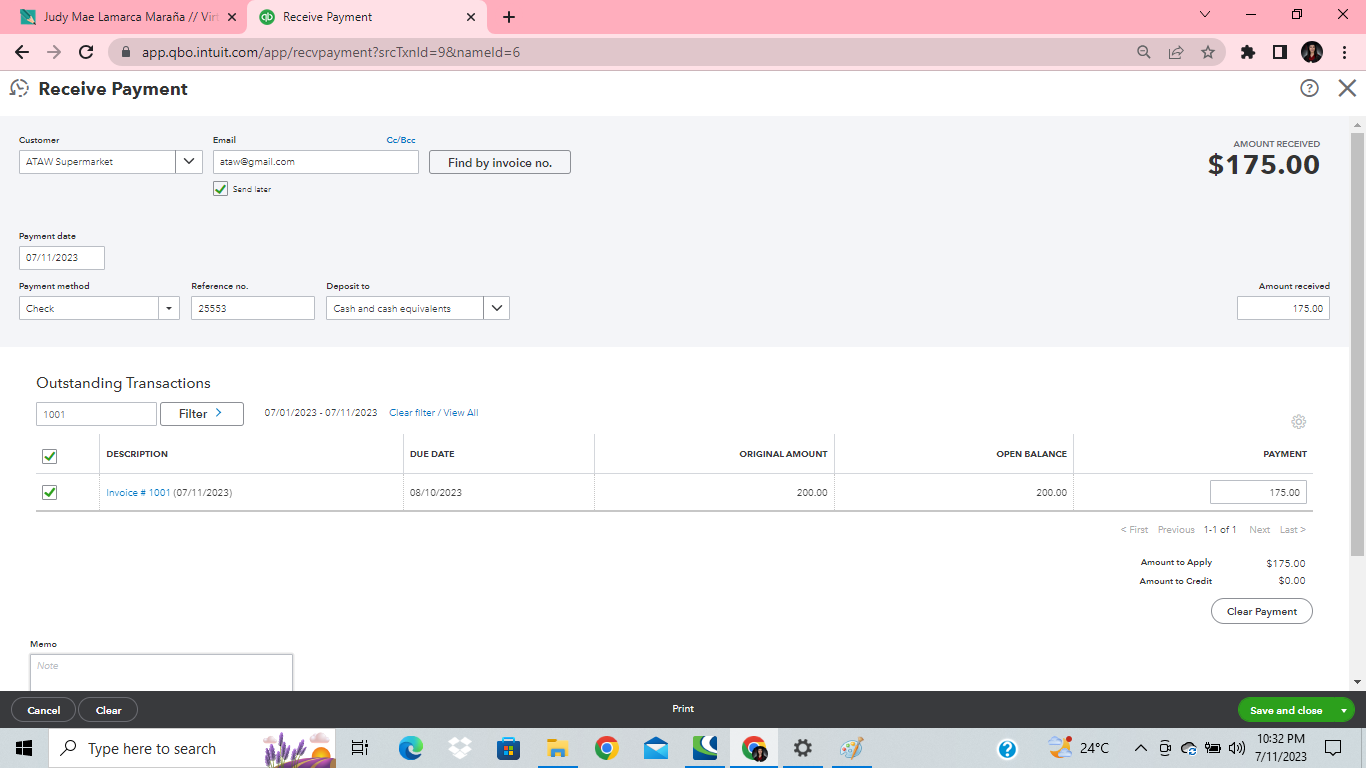This screenshot has height=768, width=1366.
Task: Open the blue Get Help icon in taskbar
Action: [1008, 748]
